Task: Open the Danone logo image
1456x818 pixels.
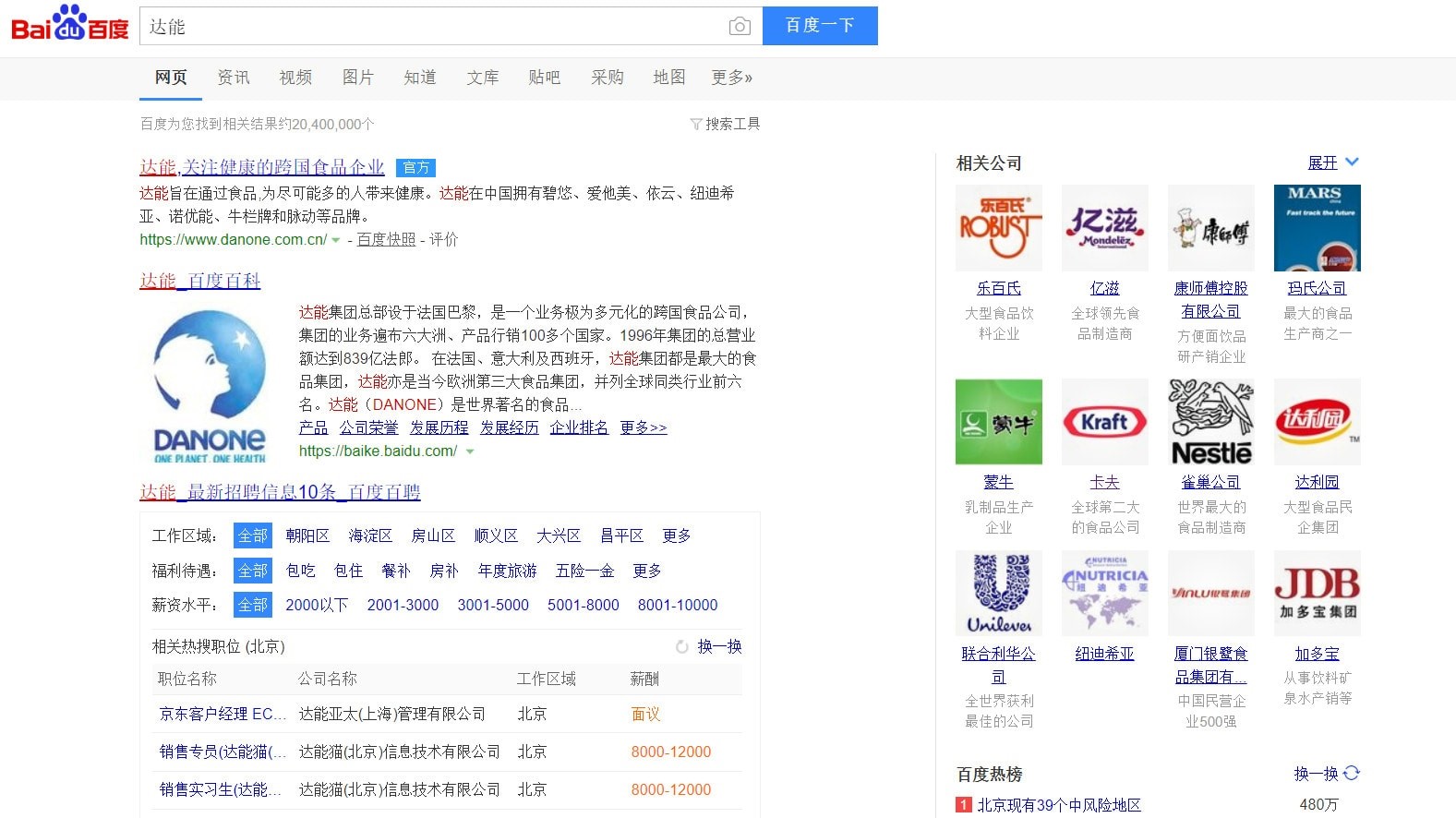Action: pyautogui.click(x=210, y=386)
